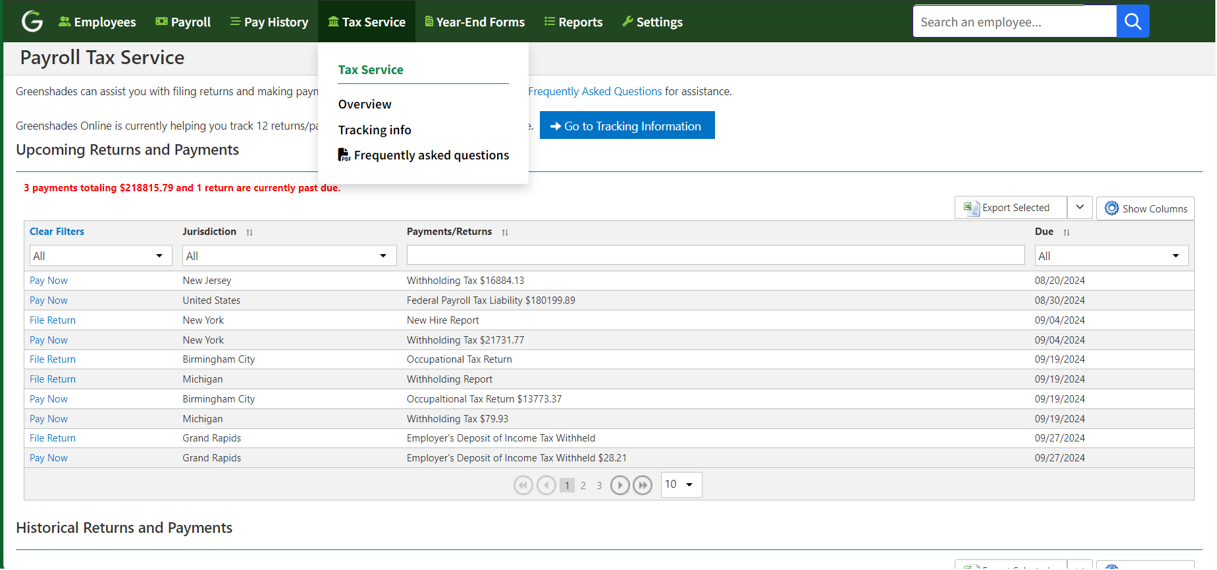Click the employee search field
The width and height of the screenshot is (1217, 570).
1014,21
